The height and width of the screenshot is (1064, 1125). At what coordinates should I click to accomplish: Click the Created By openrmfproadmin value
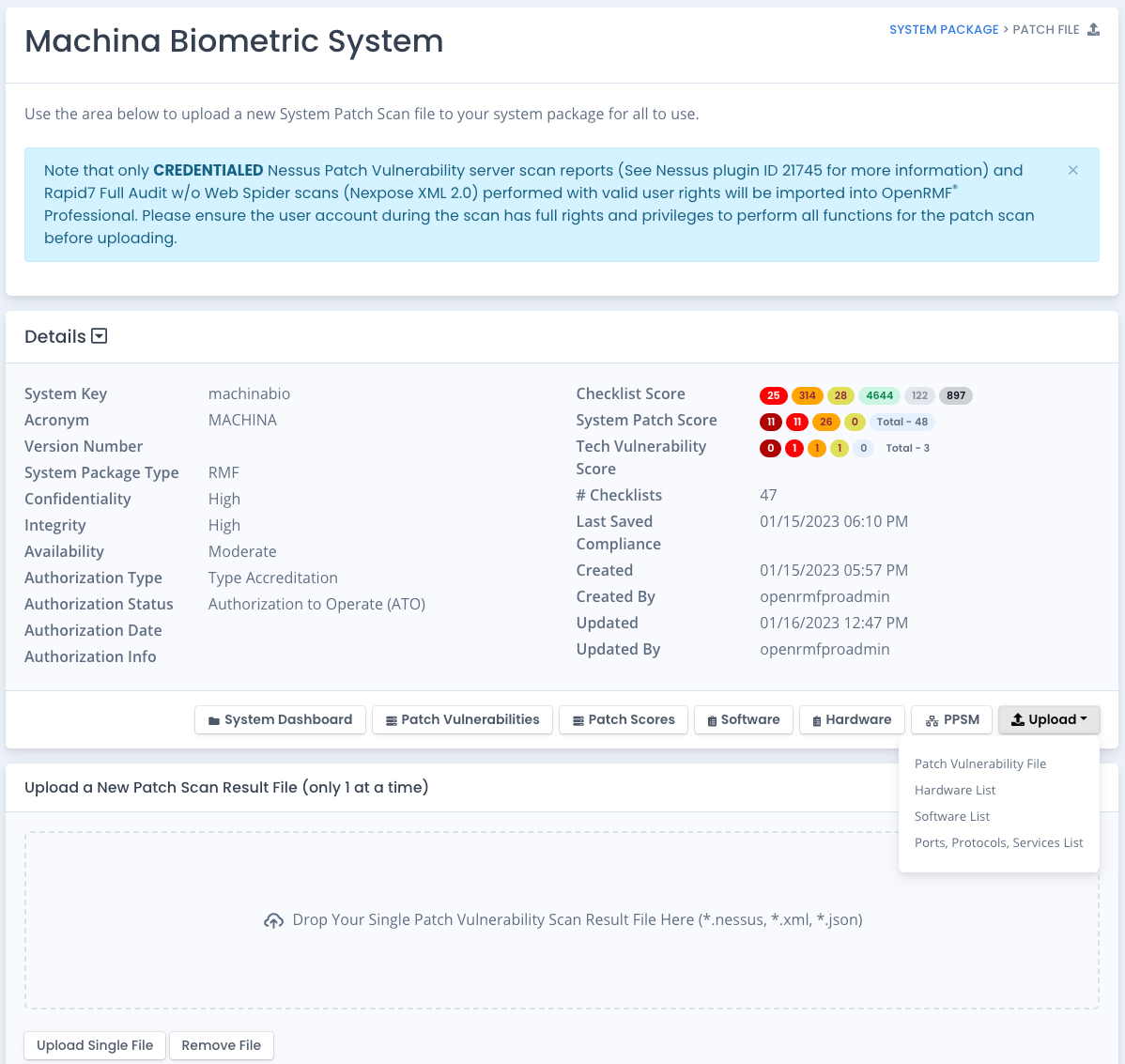coord(824,597)
